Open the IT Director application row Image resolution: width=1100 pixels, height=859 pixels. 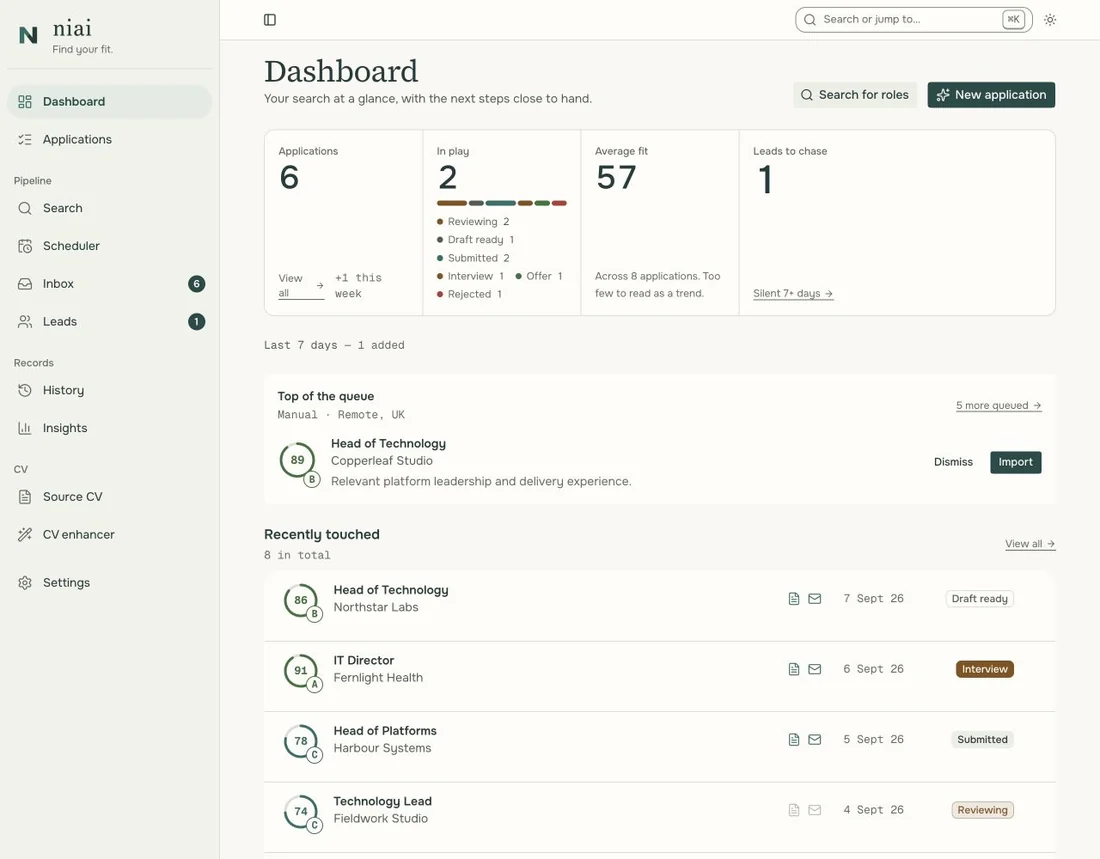pyautogui.click(x=659, y=677)
